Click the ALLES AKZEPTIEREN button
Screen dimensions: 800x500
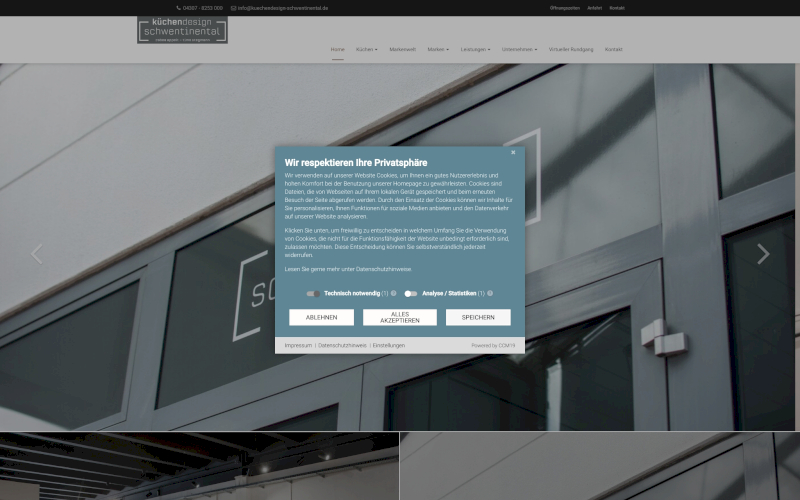click(399, 317)
